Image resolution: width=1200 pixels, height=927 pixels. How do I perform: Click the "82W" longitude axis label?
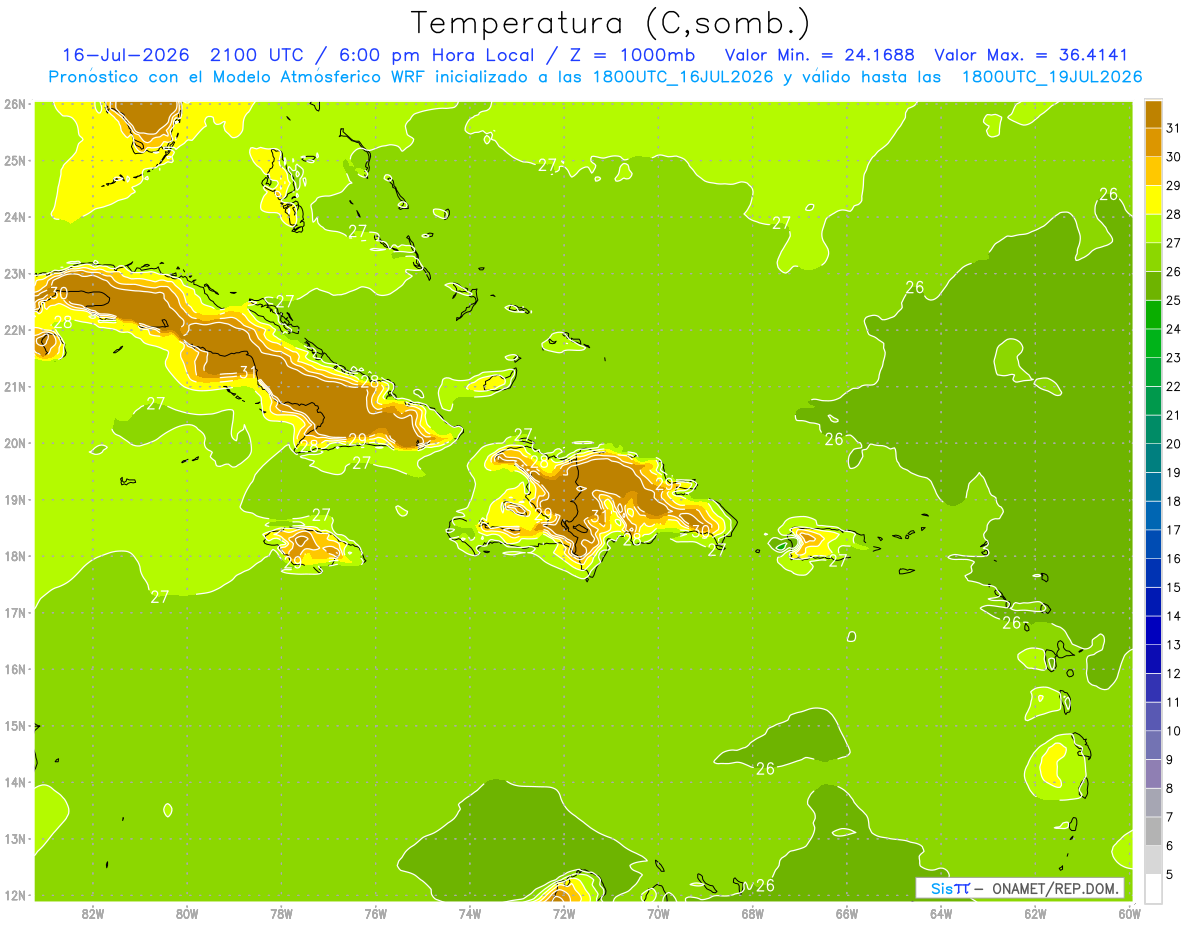[93, 913]
